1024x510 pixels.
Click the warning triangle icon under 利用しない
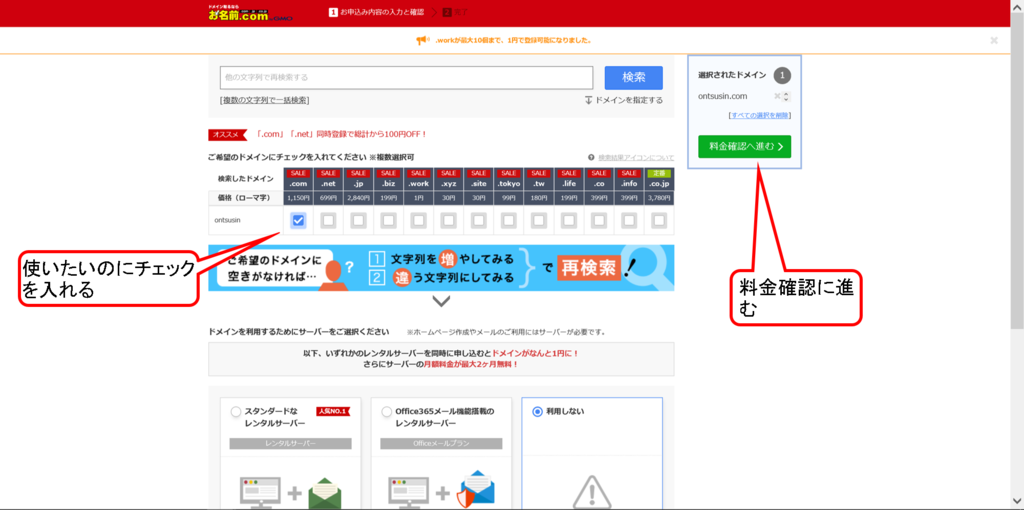pos(592,492)
